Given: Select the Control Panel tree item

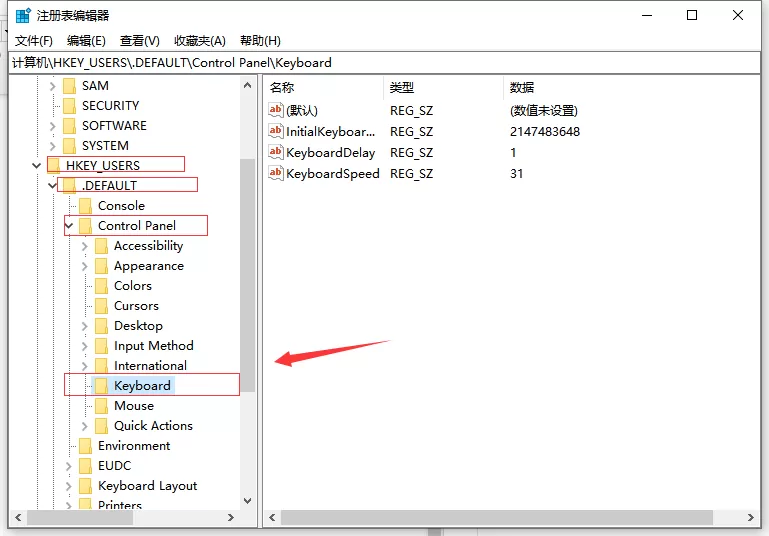Looking at the screenshot, I should [x=137, y=226].
